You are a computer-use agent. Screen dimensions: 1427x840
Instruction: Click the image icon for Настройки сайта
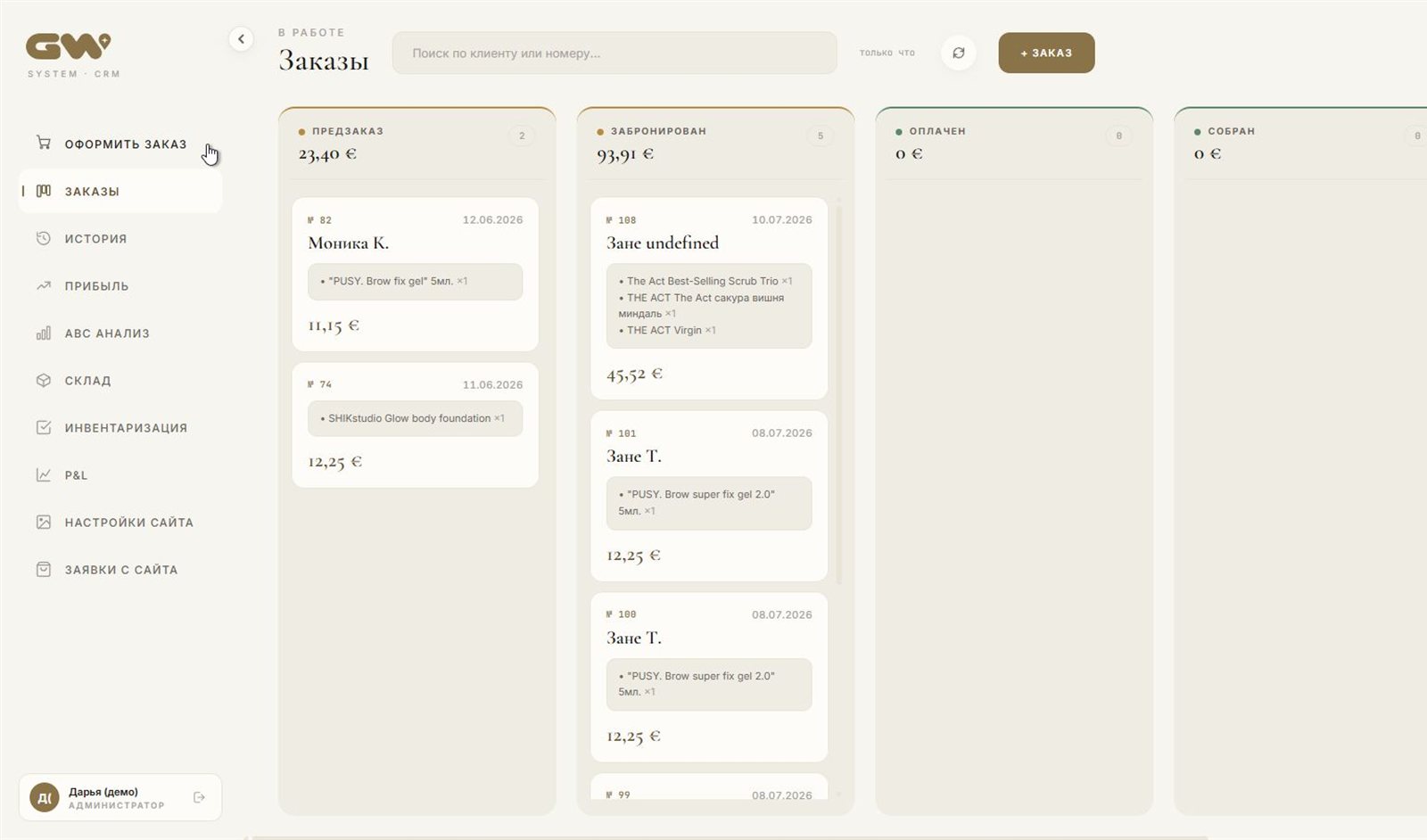click(43, 522)
